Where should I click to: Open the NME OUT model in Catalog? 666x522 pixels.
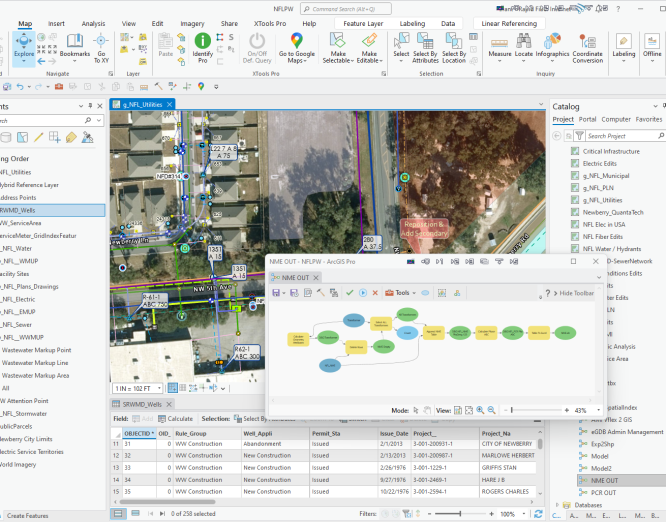(x=604, y=480)
